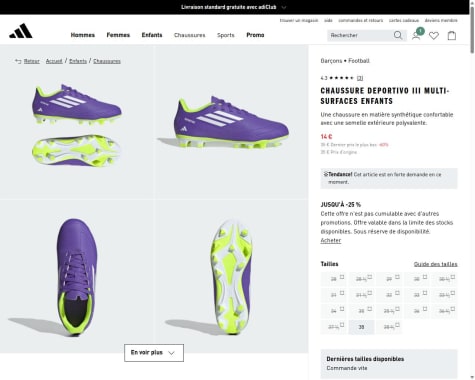Click the Rechercher search field
Image resolution: width=475 pixels, height=380 pixels.
point(360,35)
